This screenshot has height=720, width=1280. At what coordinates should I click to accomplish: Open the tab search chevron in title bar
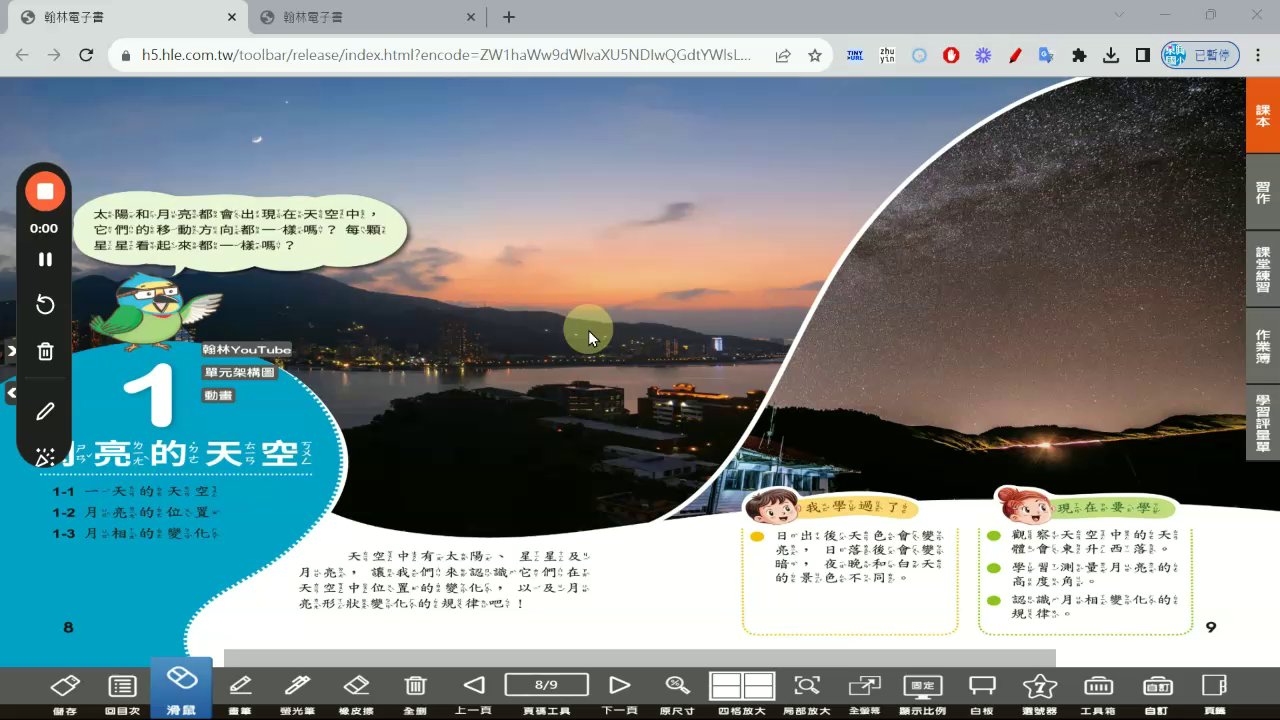pos(1121,15)
